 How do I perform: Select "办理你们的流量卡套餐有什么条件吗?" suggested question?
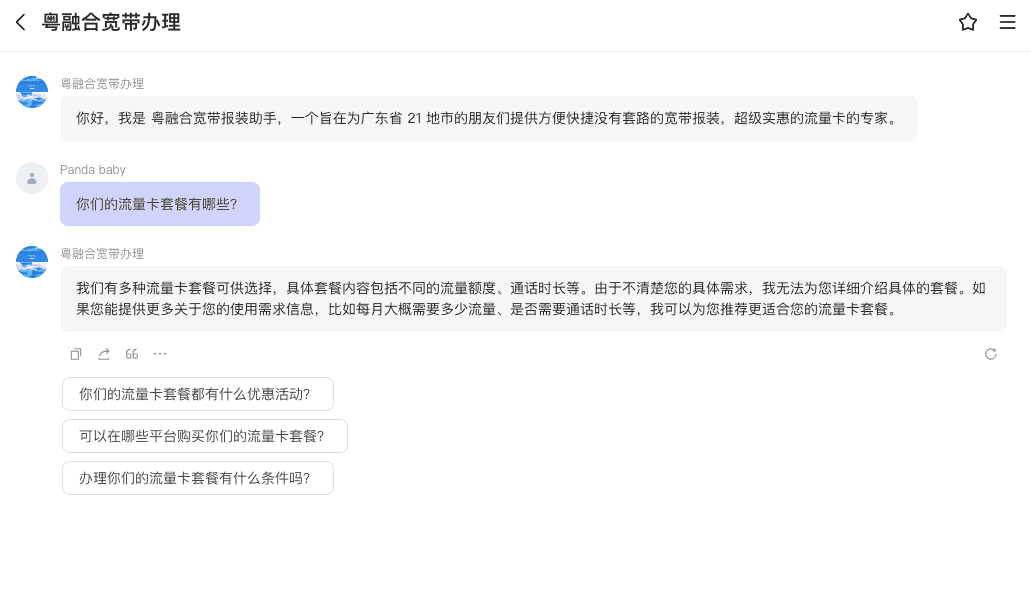point(197,478)
